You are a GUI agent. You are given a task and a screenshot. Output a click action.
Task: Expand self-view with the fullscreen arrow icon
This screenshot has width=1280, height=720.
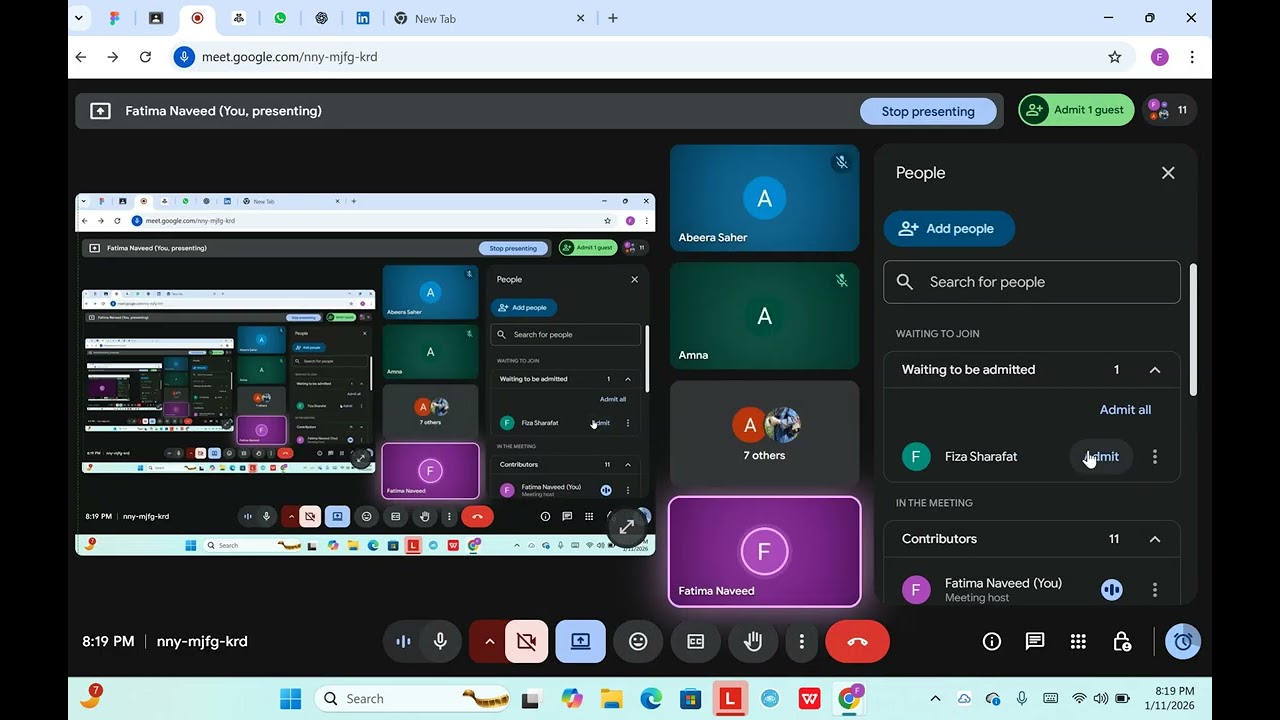627,527
